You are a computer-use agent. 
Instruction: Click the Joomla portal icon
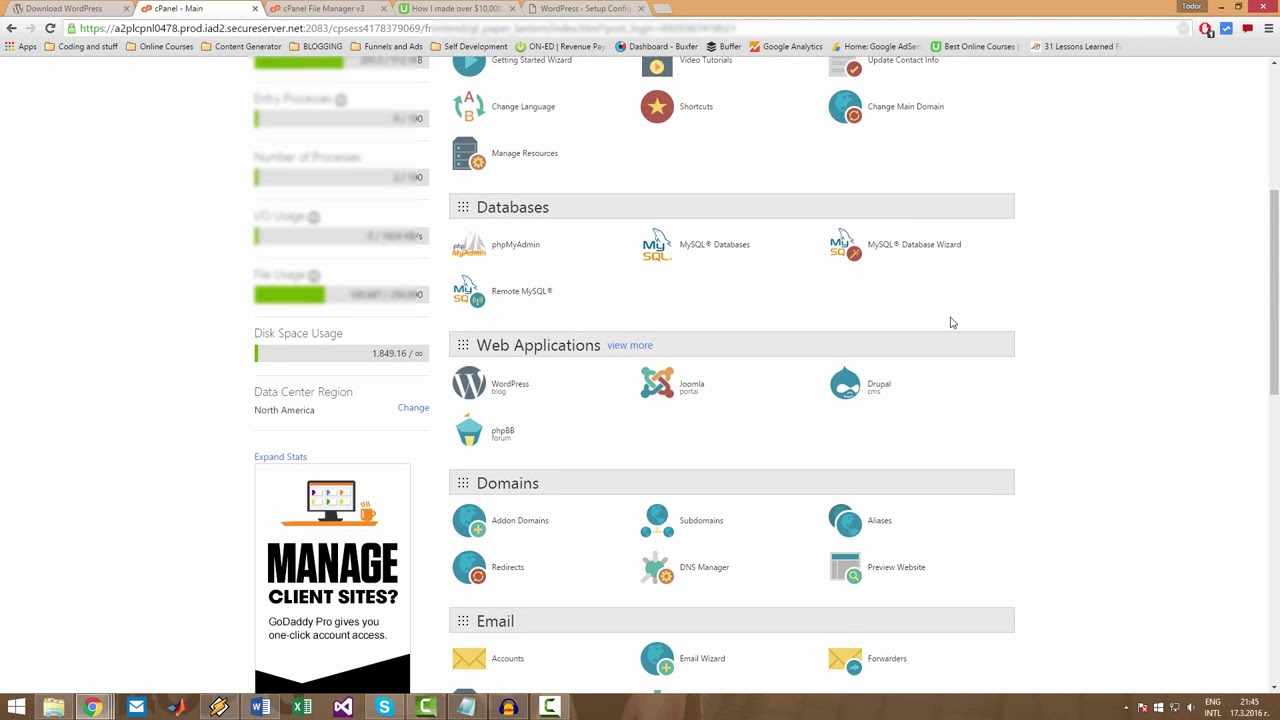point(657,383)
